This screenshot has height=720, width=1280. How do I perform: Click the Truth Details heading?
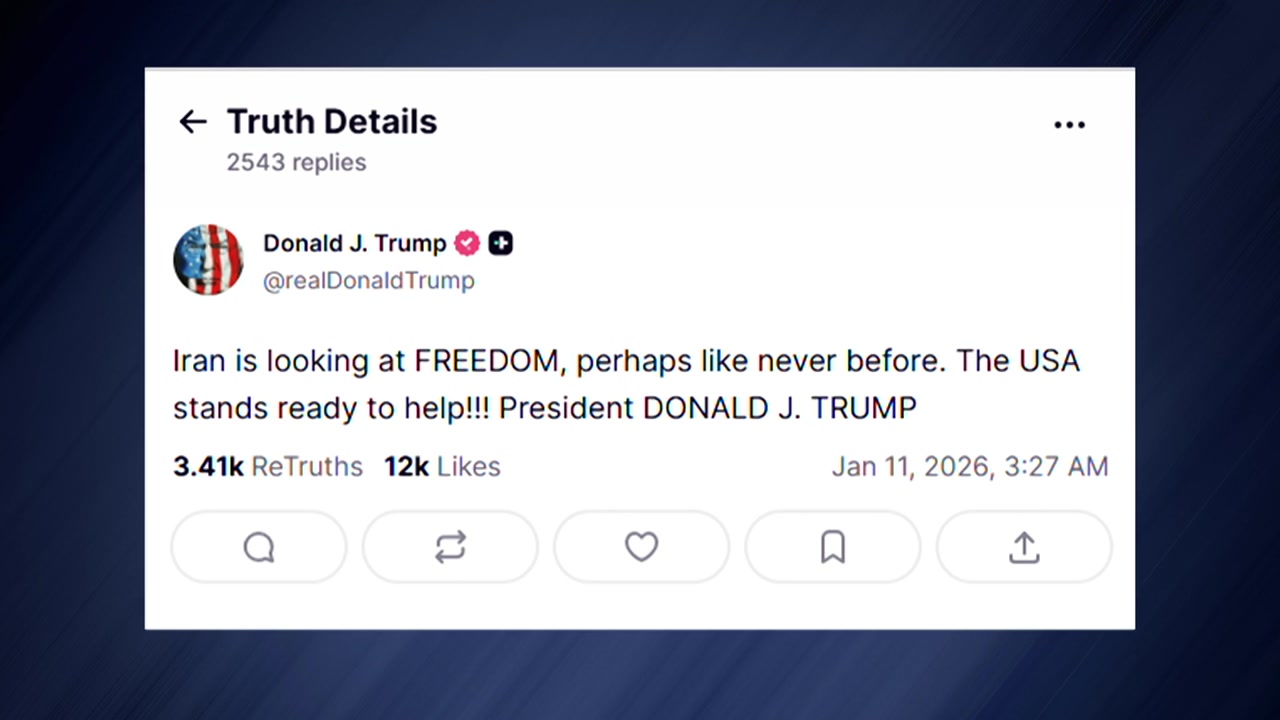point(331,122)
